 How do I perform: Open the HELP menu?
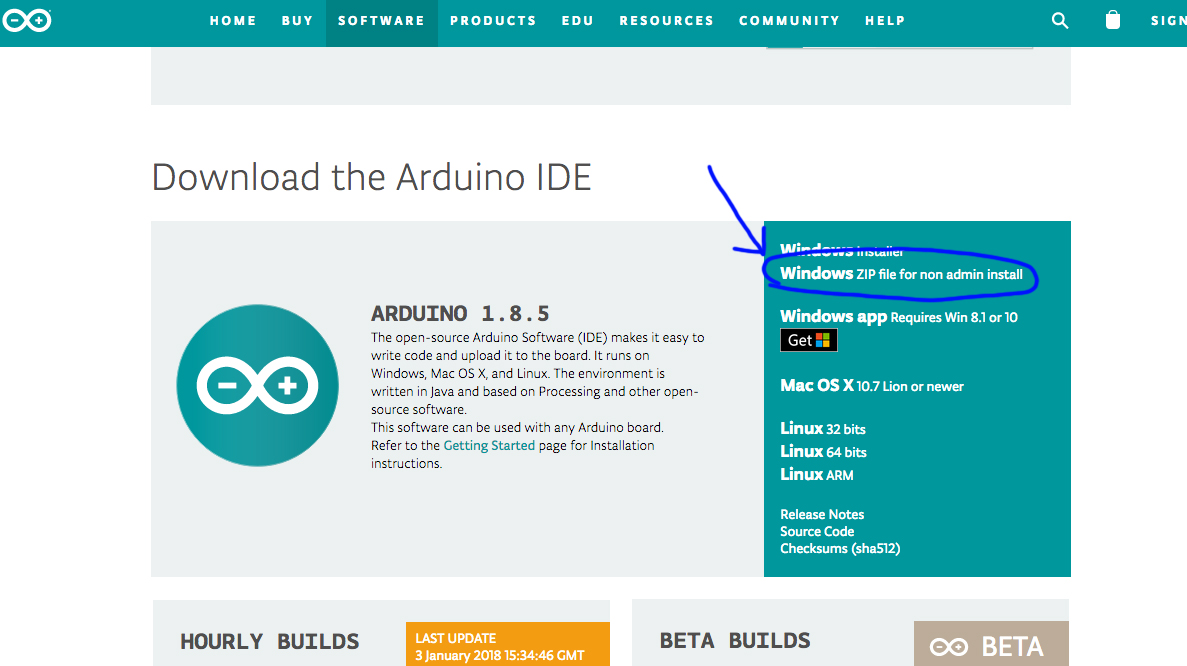pyautogui.click(x=885, y=20)
